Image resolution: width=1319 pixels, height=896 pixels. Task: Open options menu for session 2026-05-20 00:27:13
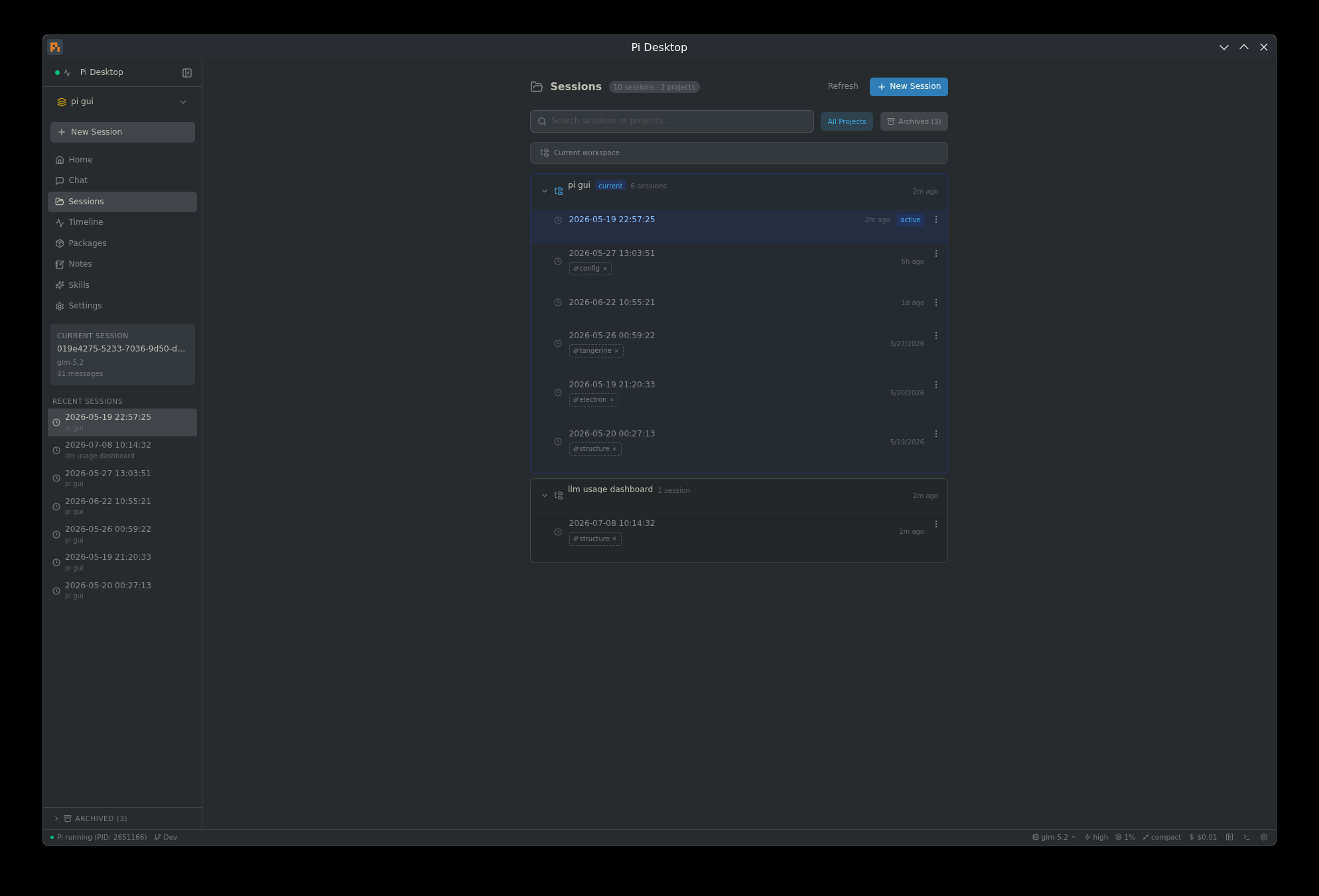[936, 434]
